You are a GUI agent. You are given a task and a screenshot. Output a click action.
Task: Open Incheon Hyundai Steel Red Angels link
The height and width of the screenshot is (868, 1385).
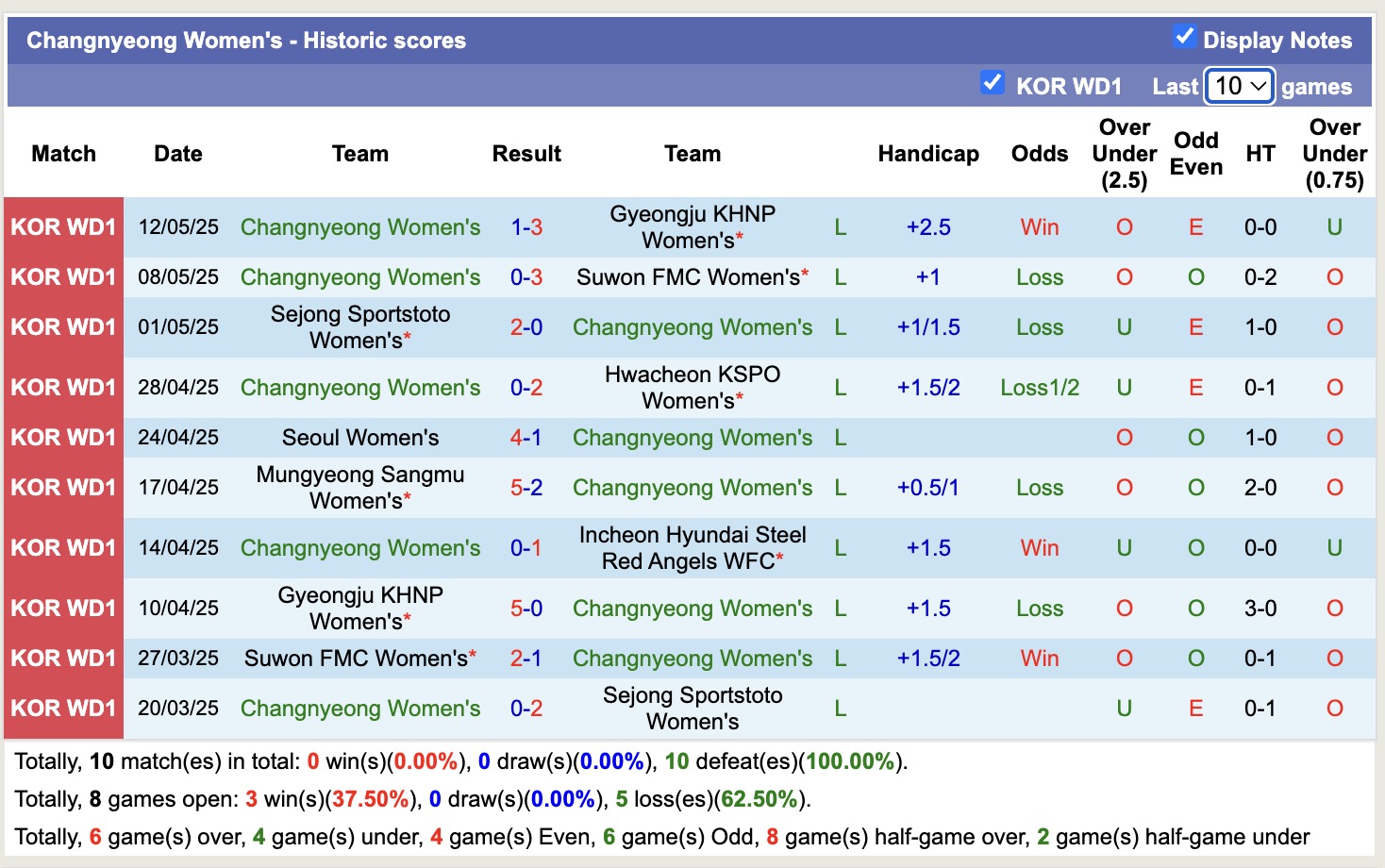coord(692,547)
